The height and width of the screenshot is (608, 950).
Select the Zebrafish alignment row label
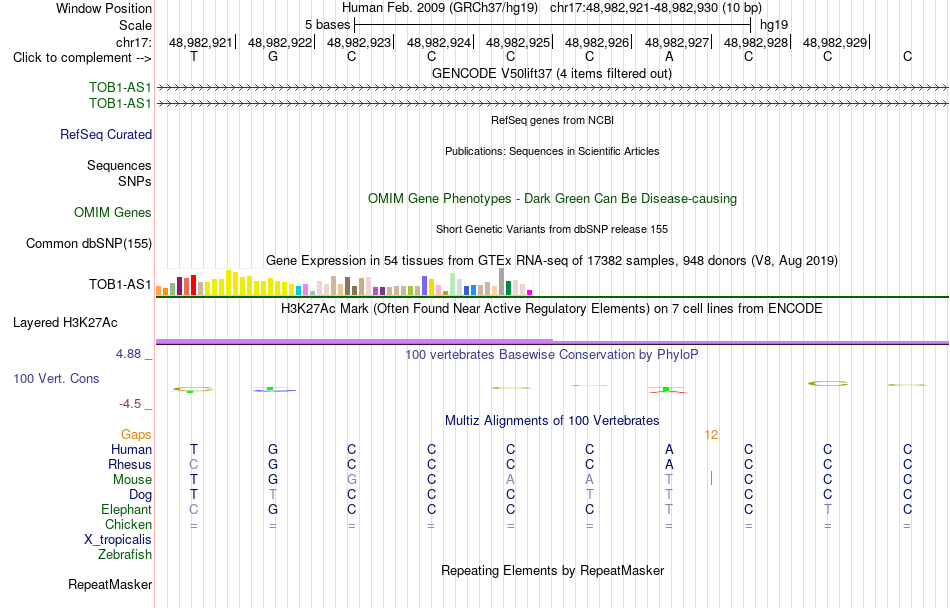[125, 554]
